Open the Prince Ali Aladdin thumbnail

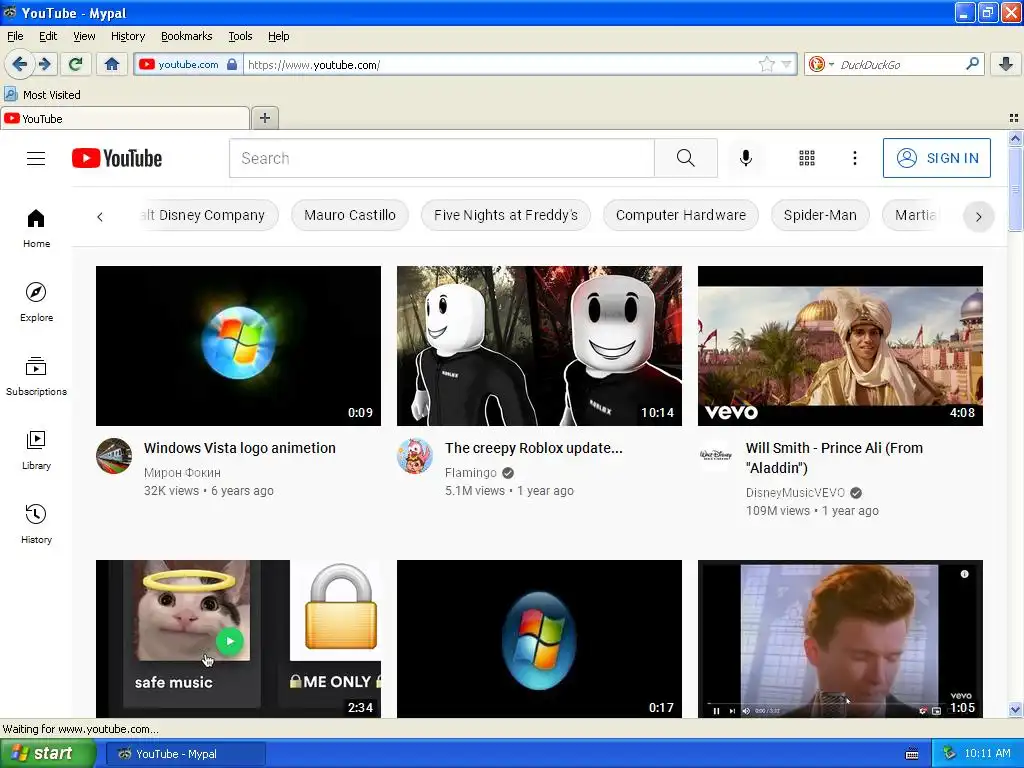pyautogui.click(x=840, y=346)
